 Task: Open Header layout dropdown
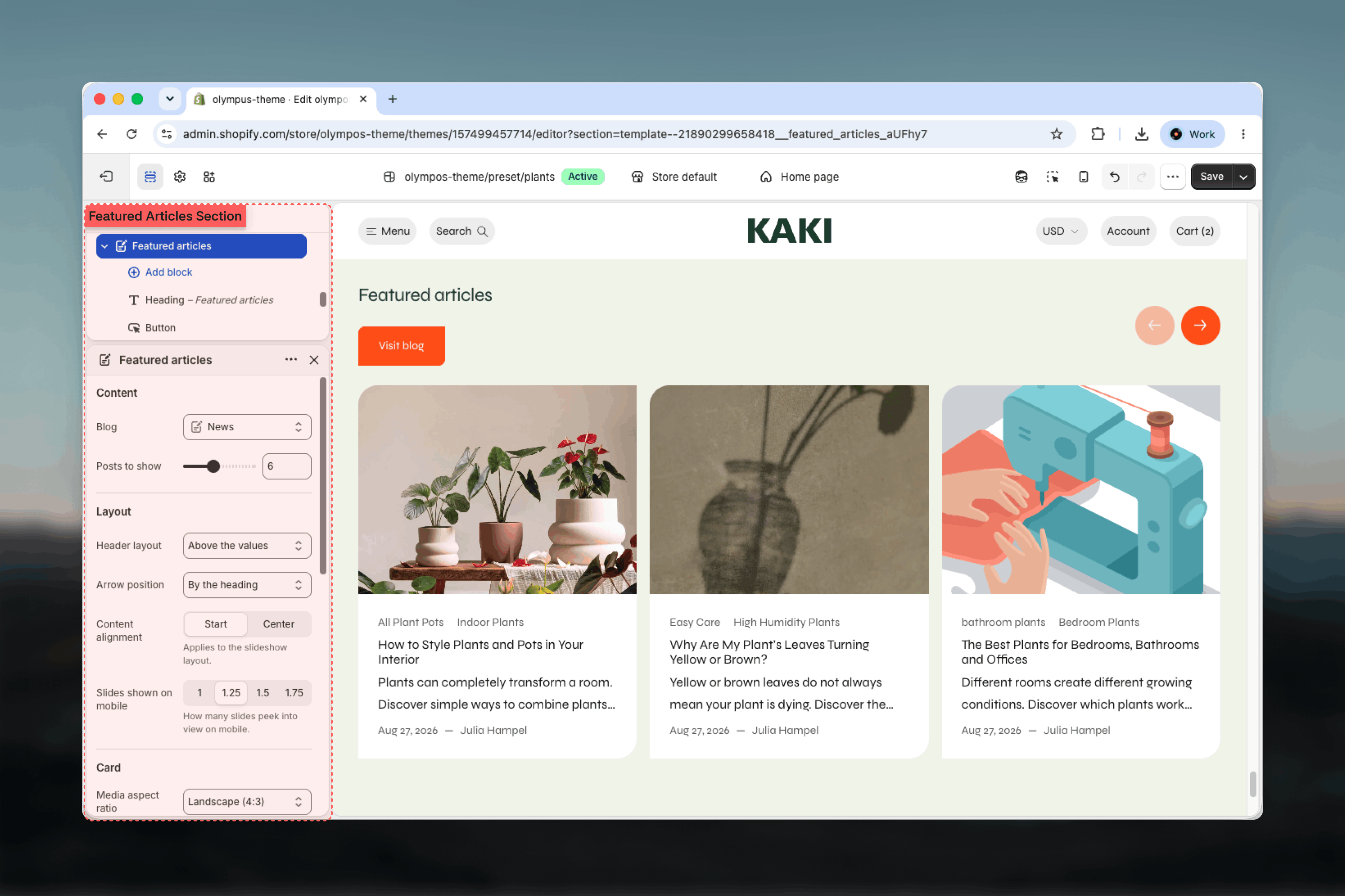[247, 546]
